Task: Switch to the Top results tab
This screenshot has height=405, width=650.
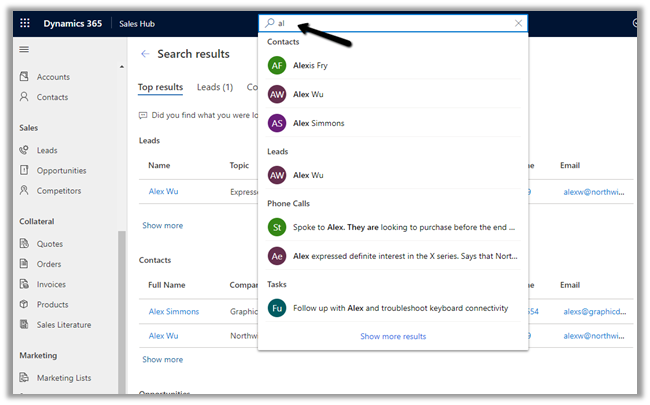Action: click(x=160, y=88)
